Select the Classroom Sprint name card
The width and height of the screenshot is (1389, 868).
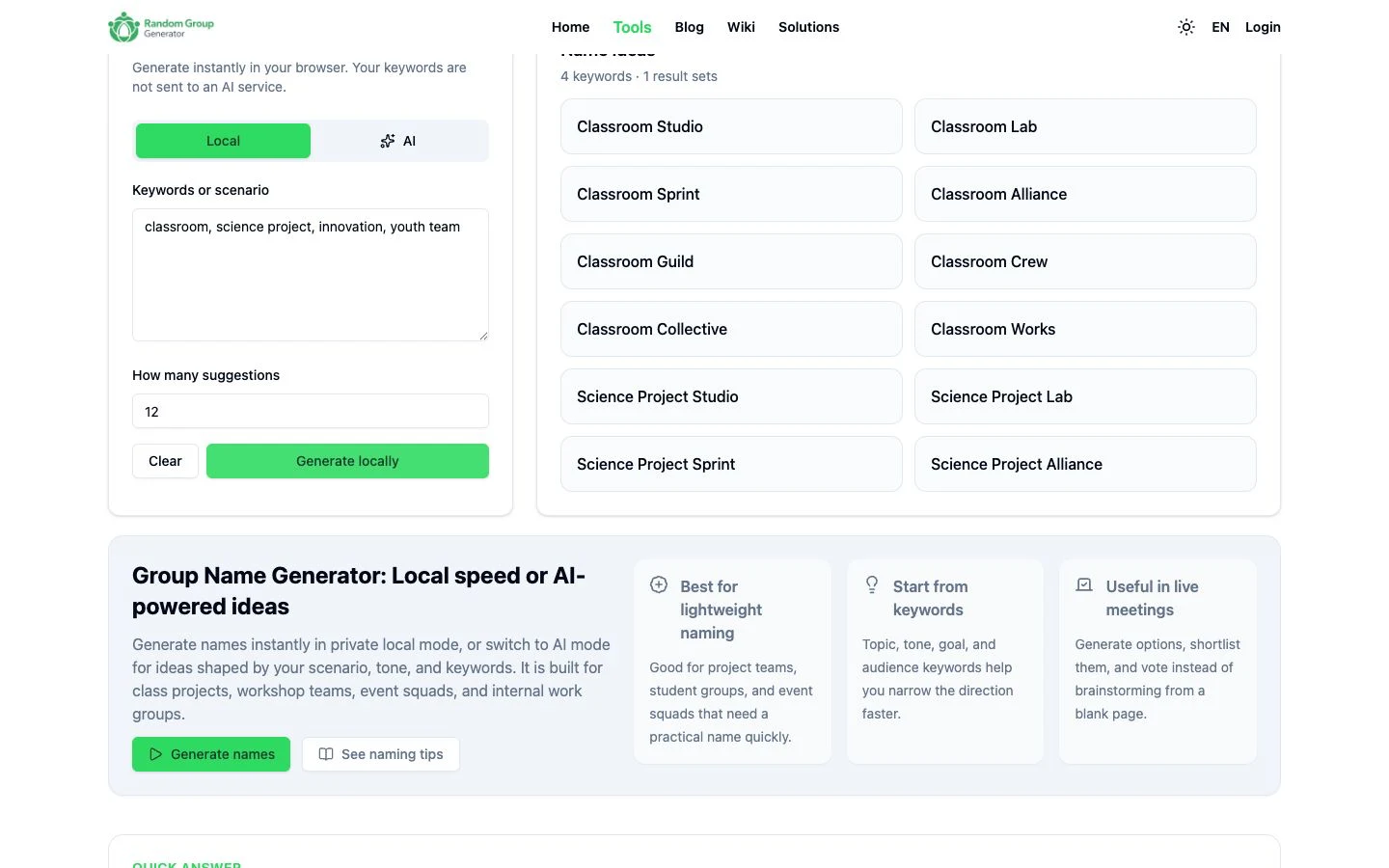(731, 194)
